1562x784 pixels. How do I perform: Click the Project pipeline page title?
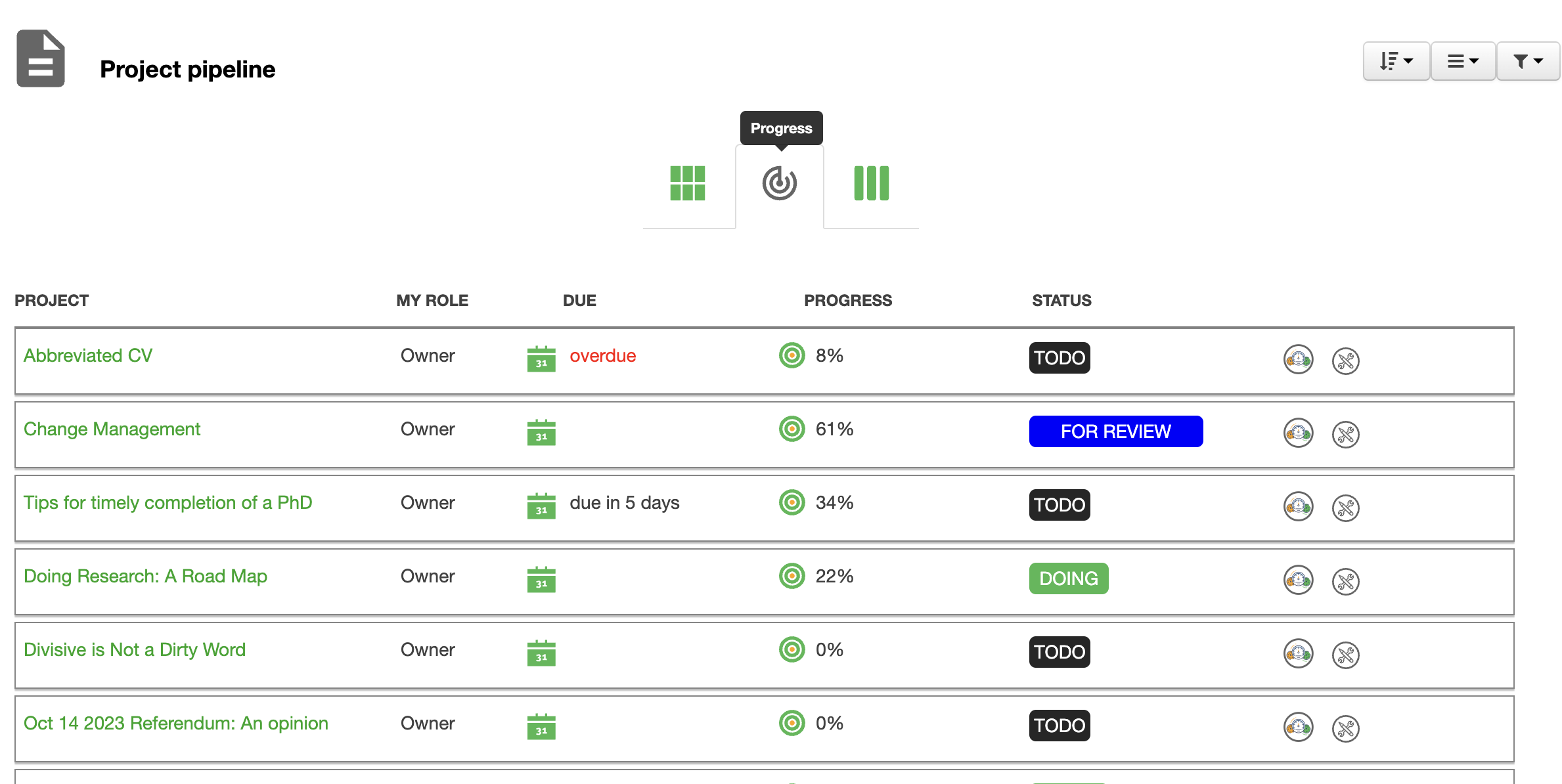[188, 69]
